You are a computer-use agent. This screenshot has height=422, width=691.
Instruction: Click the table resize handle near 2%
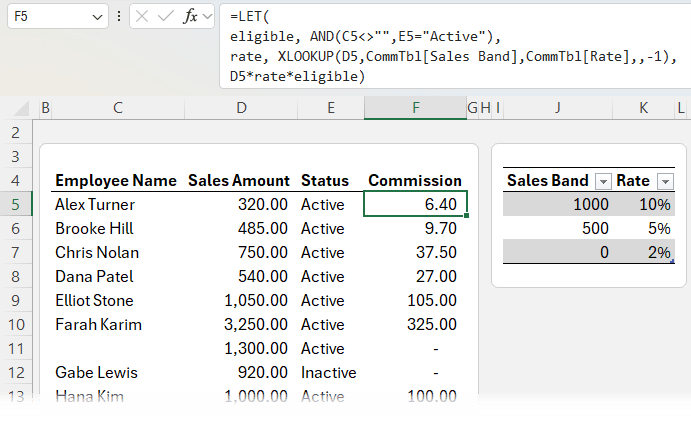(672, 262)
